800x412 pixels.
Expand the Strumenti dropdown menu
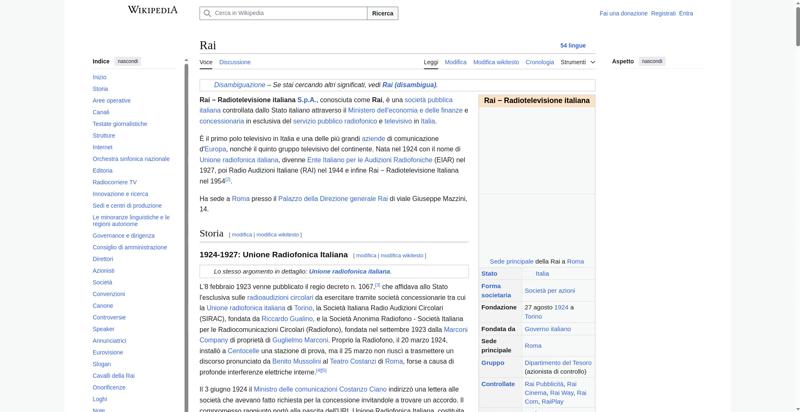578,62
